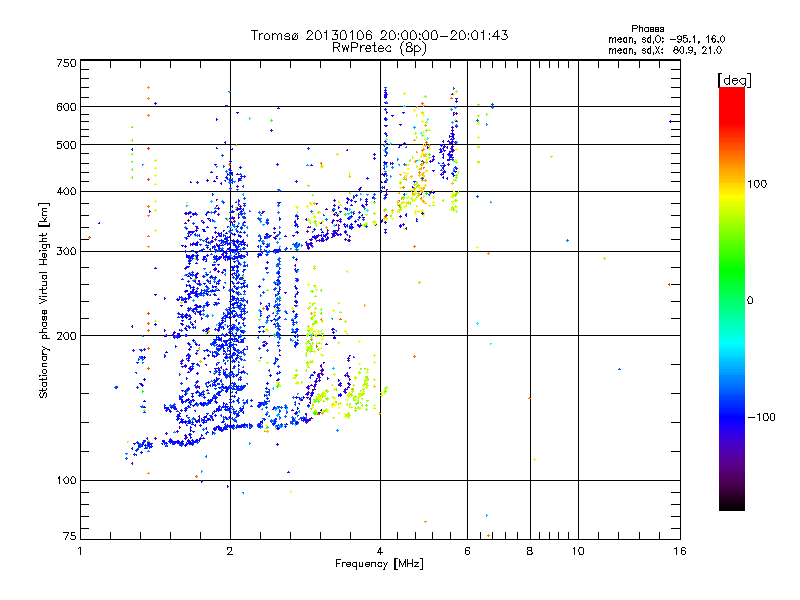The height and width of the screenshot is (600, 800).
Task: Click the y-axis tick label '300'
Action: pyautogui.click(x=66, y=252)
